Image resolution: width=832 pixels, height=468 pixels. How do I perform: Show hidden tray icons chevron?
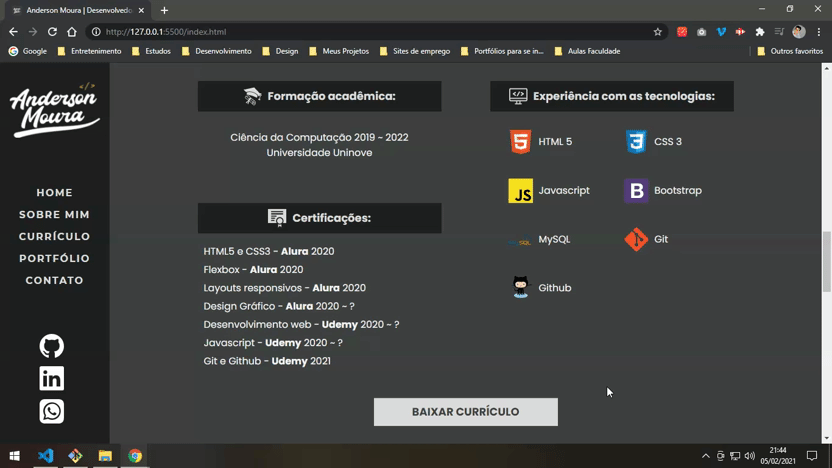click(x=705, y=456)
